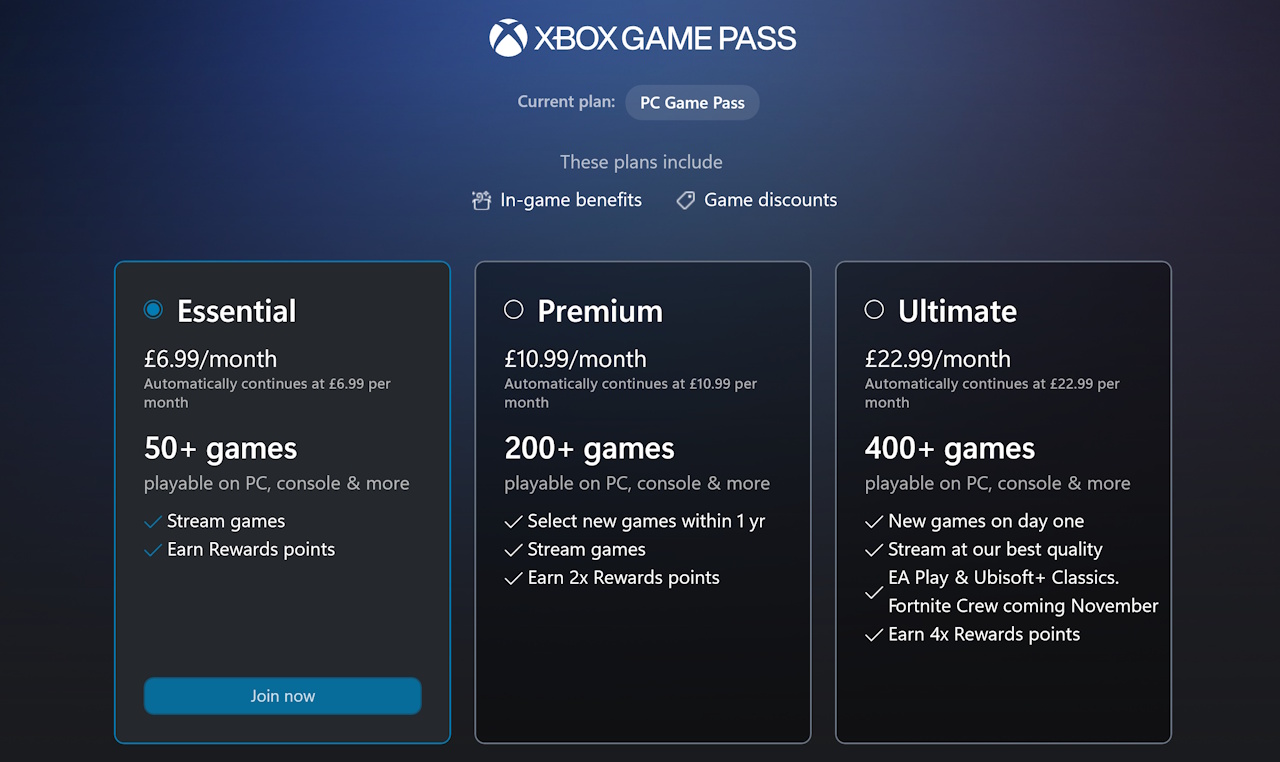Click the Join now button

282,696
